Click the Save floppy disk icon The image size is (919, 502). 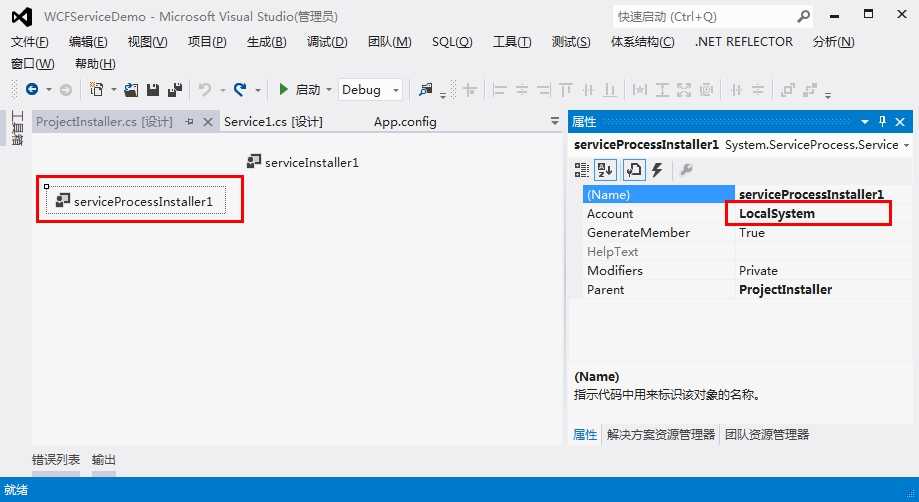(x=153, y=90)
